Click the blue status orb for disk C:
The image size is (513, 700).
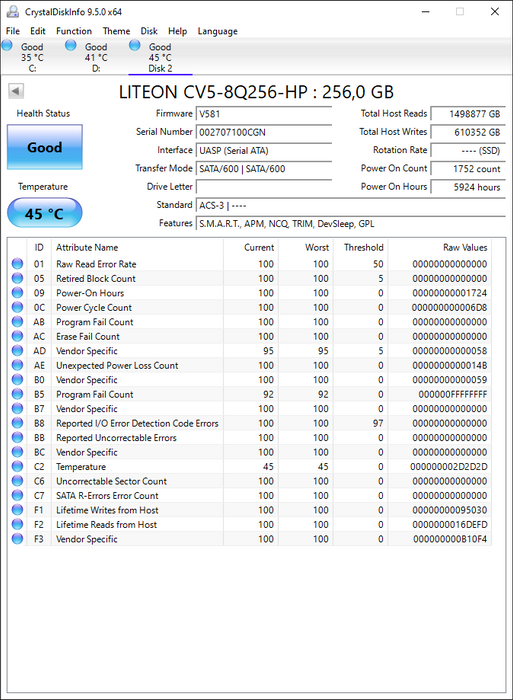click(x=7, y=45)
